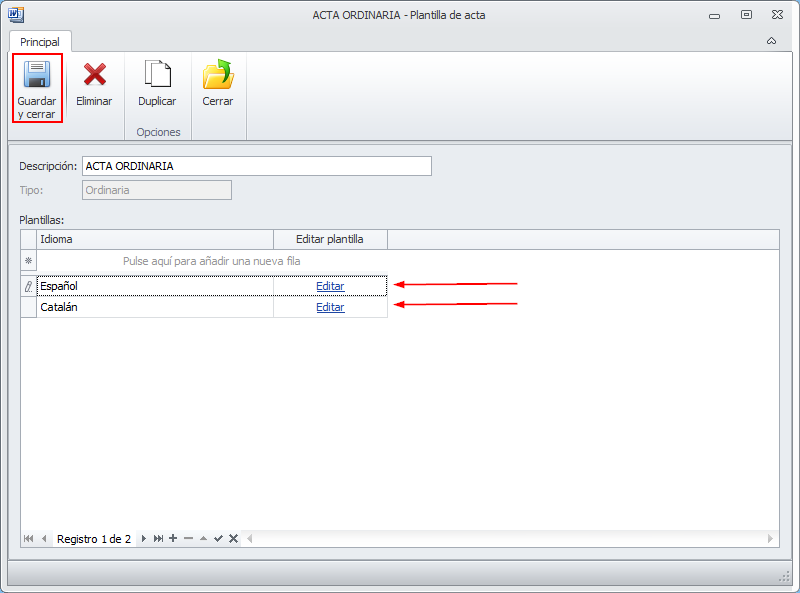This screenshot has width=800, height=593.
Task: Open the Editar link for Catalán
Action: coord(330,307)
